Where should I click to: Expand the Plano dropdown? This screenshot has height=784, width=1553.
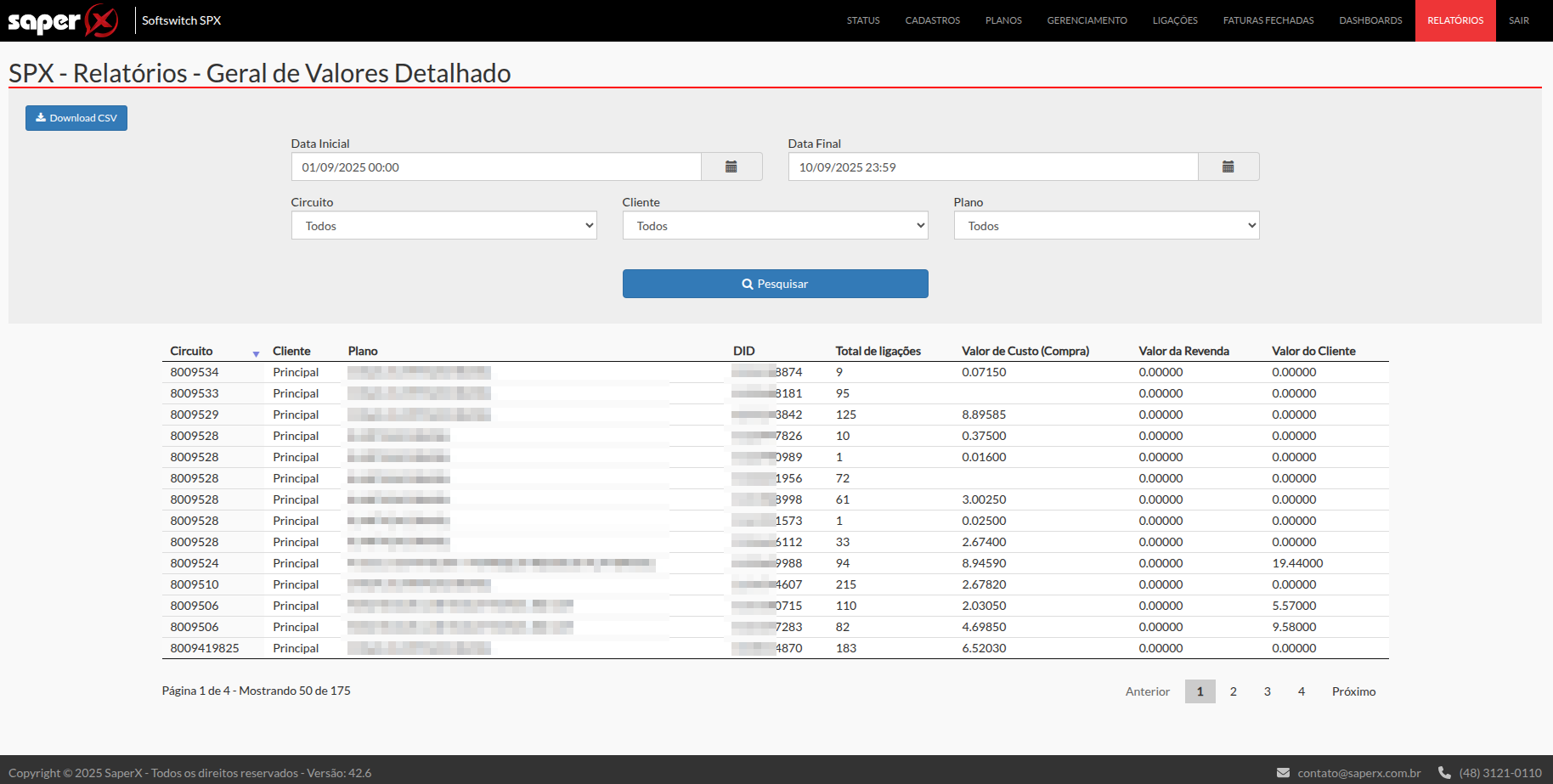click(x=1106, y=225)
